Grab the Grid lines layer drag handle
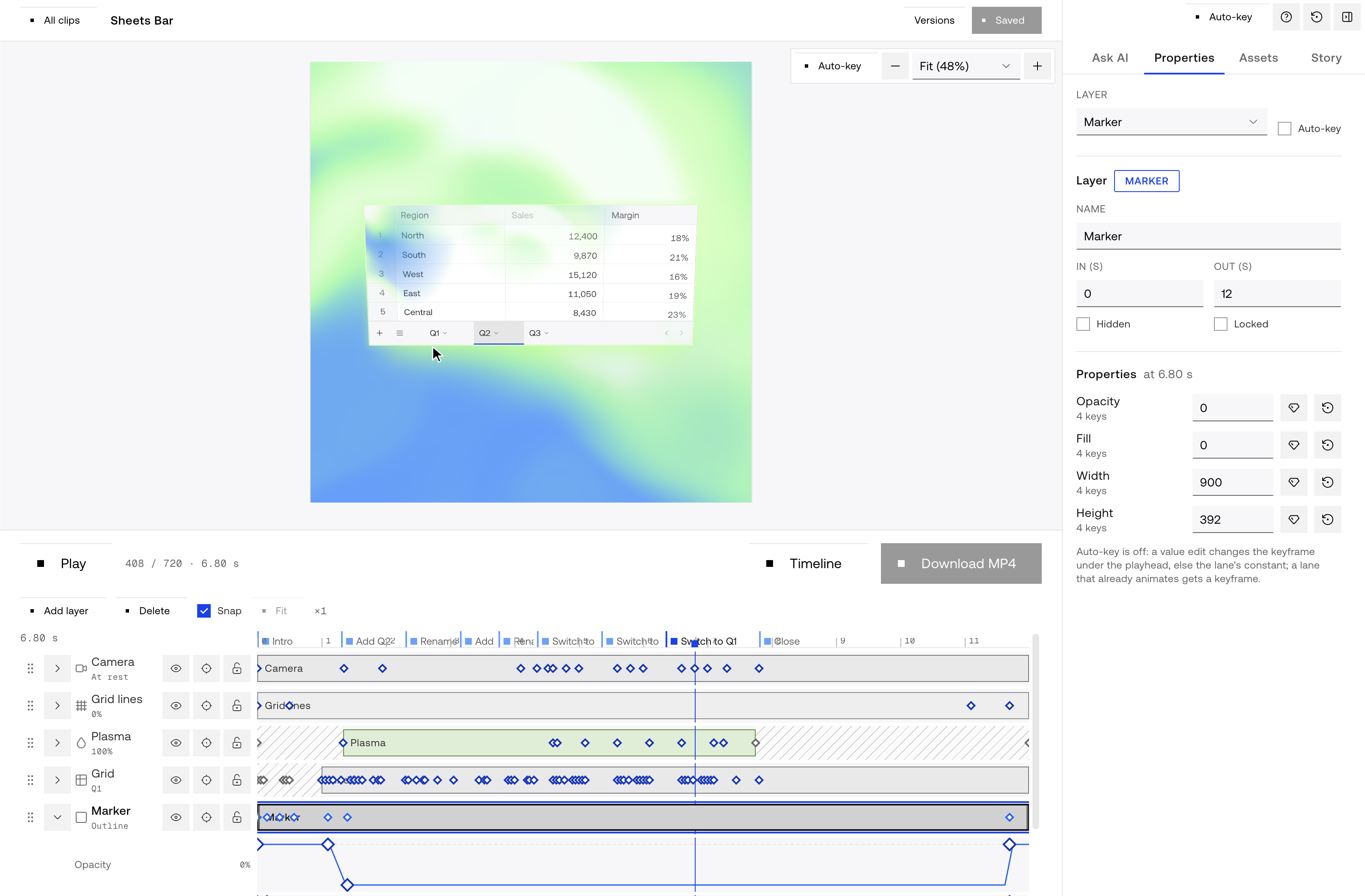 [30, 706]
